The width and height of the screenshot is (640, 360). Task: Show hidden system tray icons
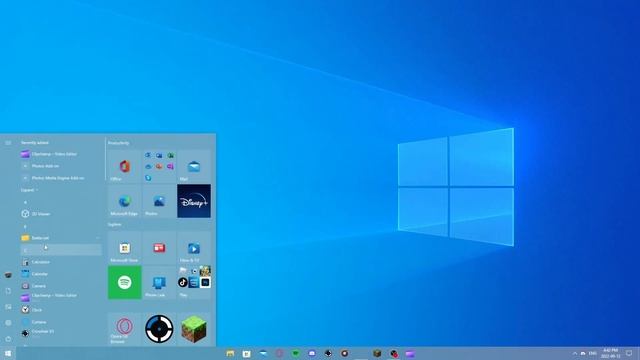(x=575, y=353)
